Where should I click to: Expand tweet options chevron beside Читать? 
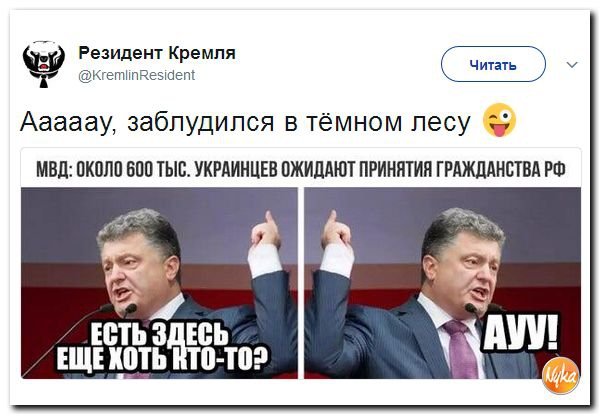(x=572, y=64)
